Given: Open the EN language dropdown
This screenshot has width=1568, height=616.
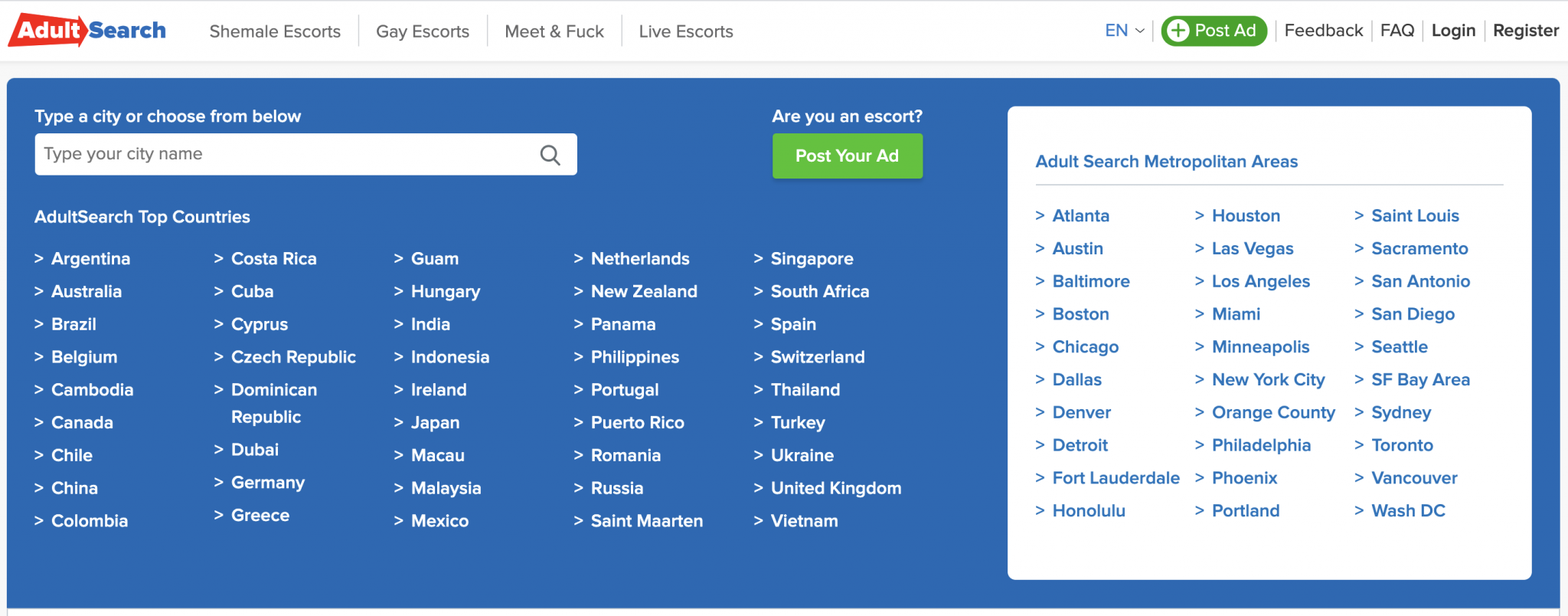Looking at the screenshot, I should tap(1124, 31).
